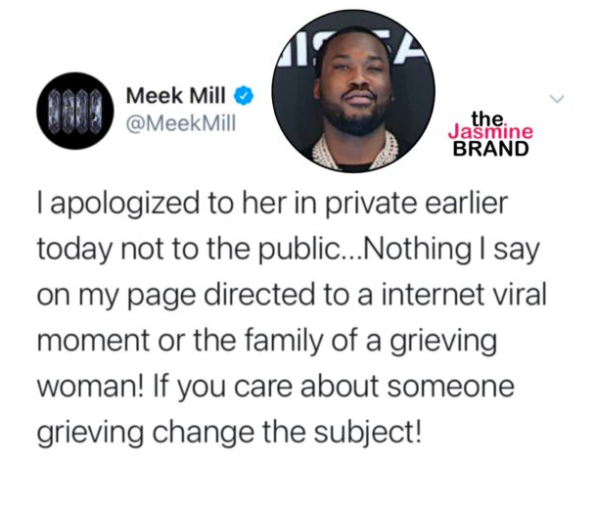The width and height of the screenshot is (595, 512).
Task: Select final line "grieving change the subject!"
Action: point(229,433)
